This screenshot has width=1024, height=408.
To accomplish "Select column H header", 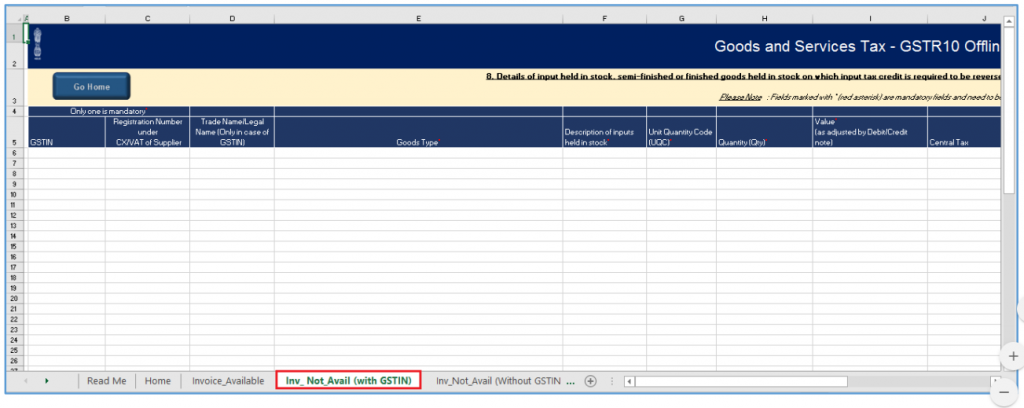I will click(764, 19).
